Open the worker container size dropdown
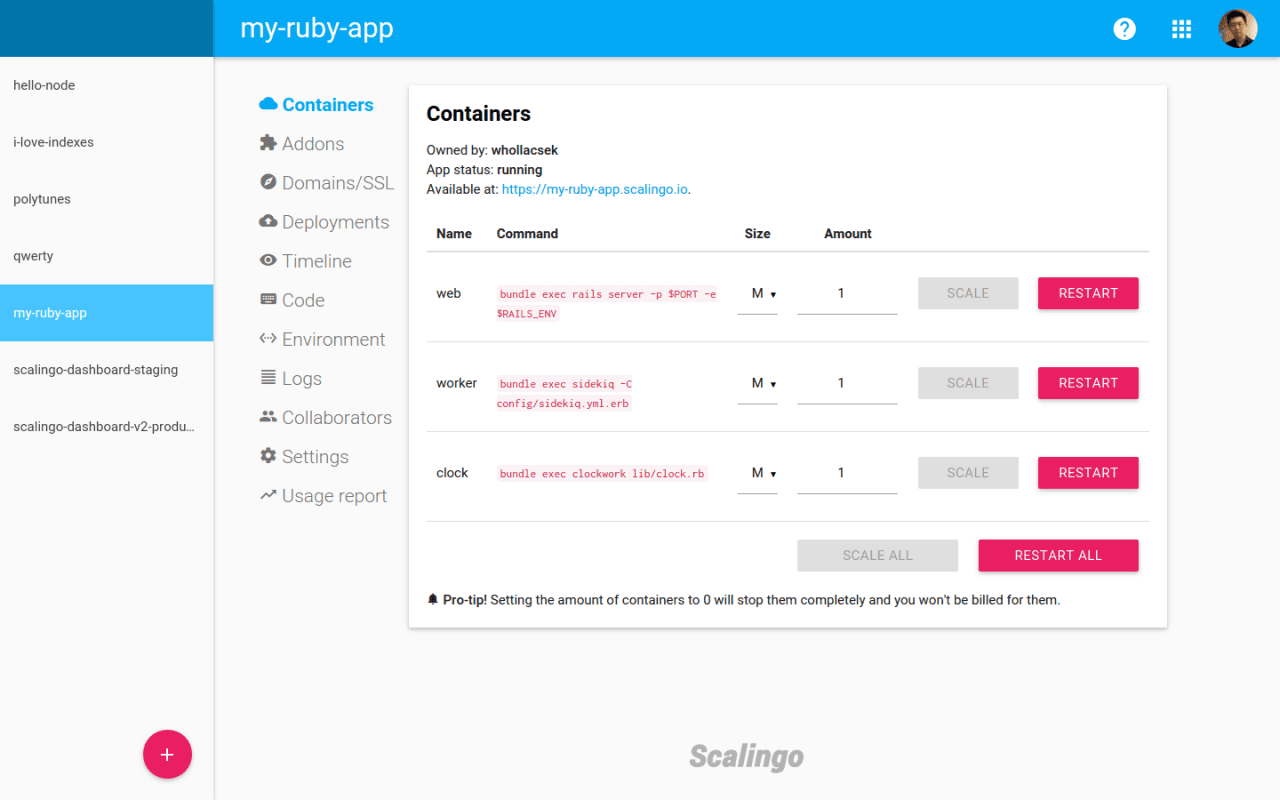The height and width of the screenshot is (800, 1280). point(757,383)
